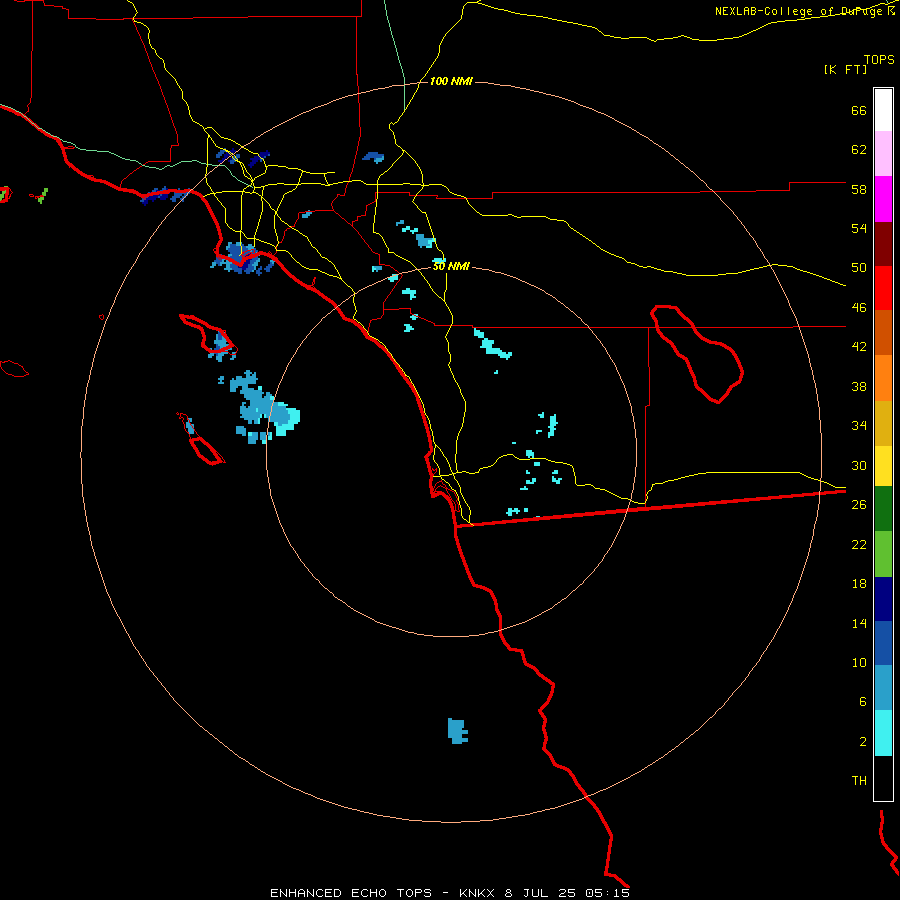The height and width of the screenshot is (900, 900).
Task: Click legend value 58
Action: click(x=859, y=189)
